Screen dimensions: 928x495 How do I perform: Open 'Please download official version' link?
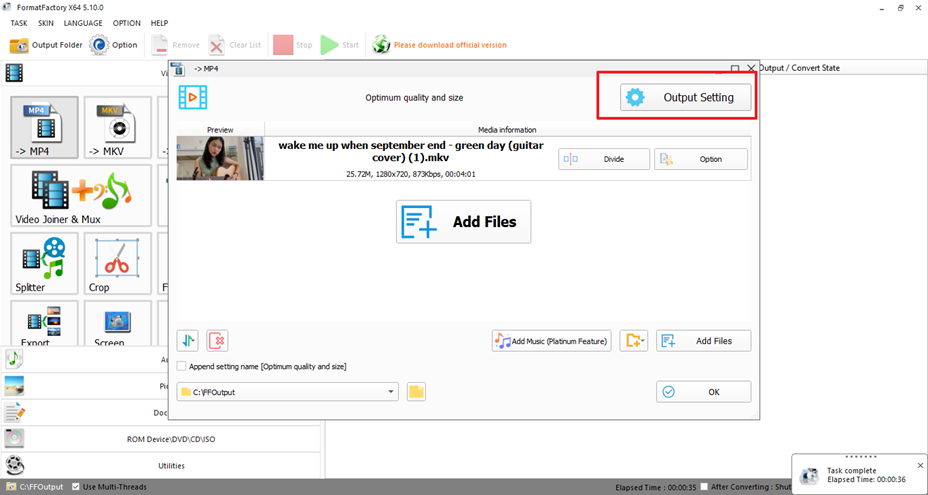pos(450,45)
